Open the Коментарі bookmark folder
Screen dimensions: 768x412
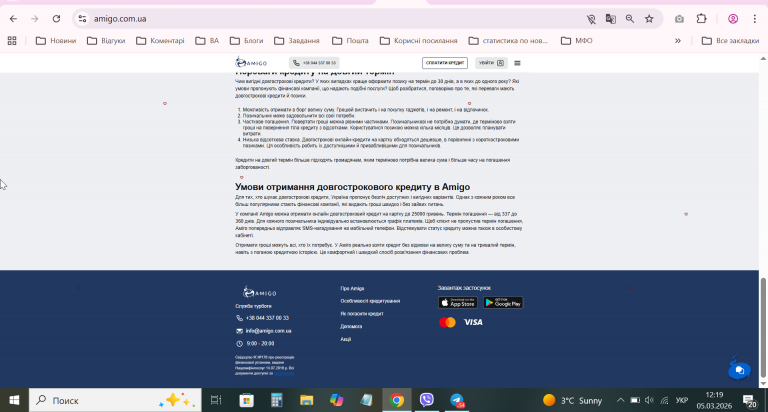pos(160,41)
